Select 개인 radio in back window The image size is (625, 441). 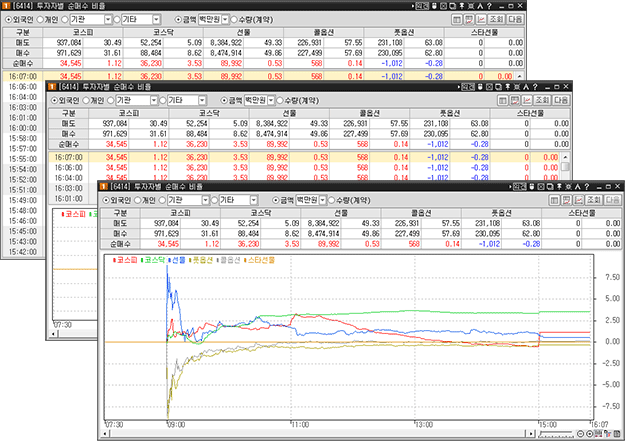[40, 20]
